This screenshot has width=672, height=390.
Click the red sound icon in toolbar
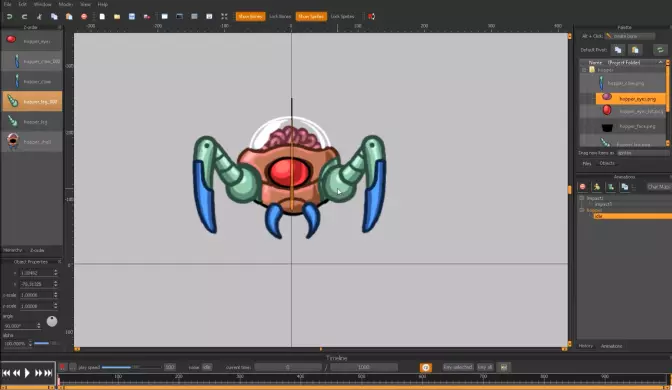coord(372,16)
